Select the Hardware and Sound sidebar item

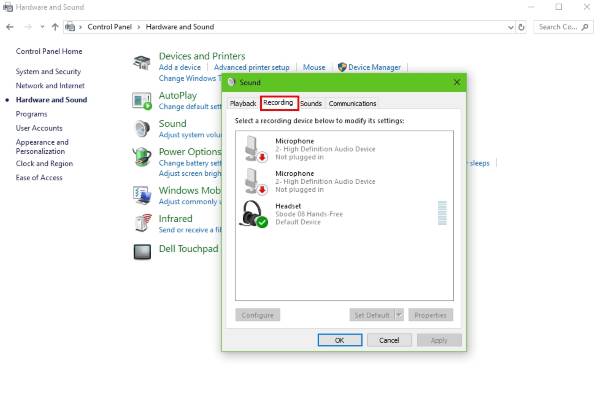(52, 100)
